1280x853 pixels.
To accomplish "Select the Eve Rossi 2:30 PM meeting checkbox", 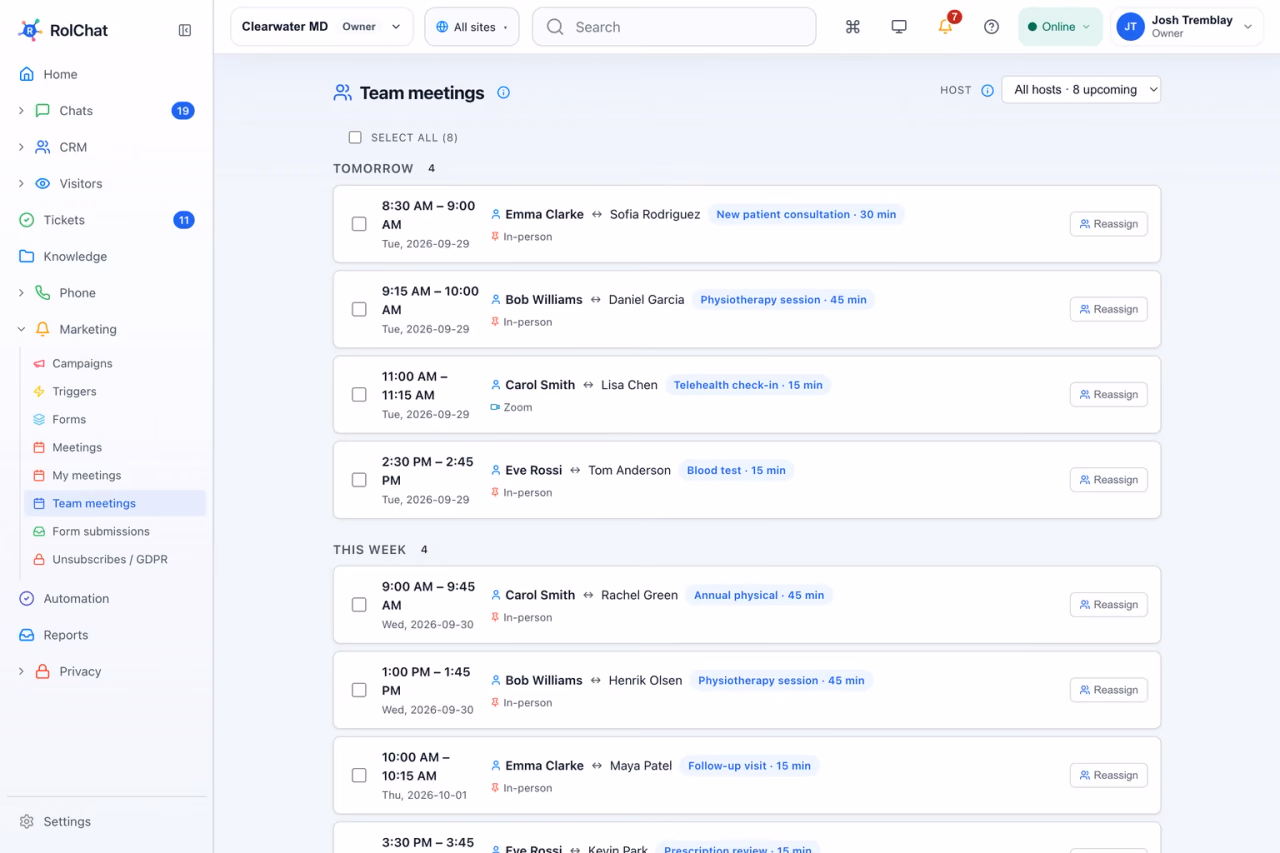I will tap(359, 480).
